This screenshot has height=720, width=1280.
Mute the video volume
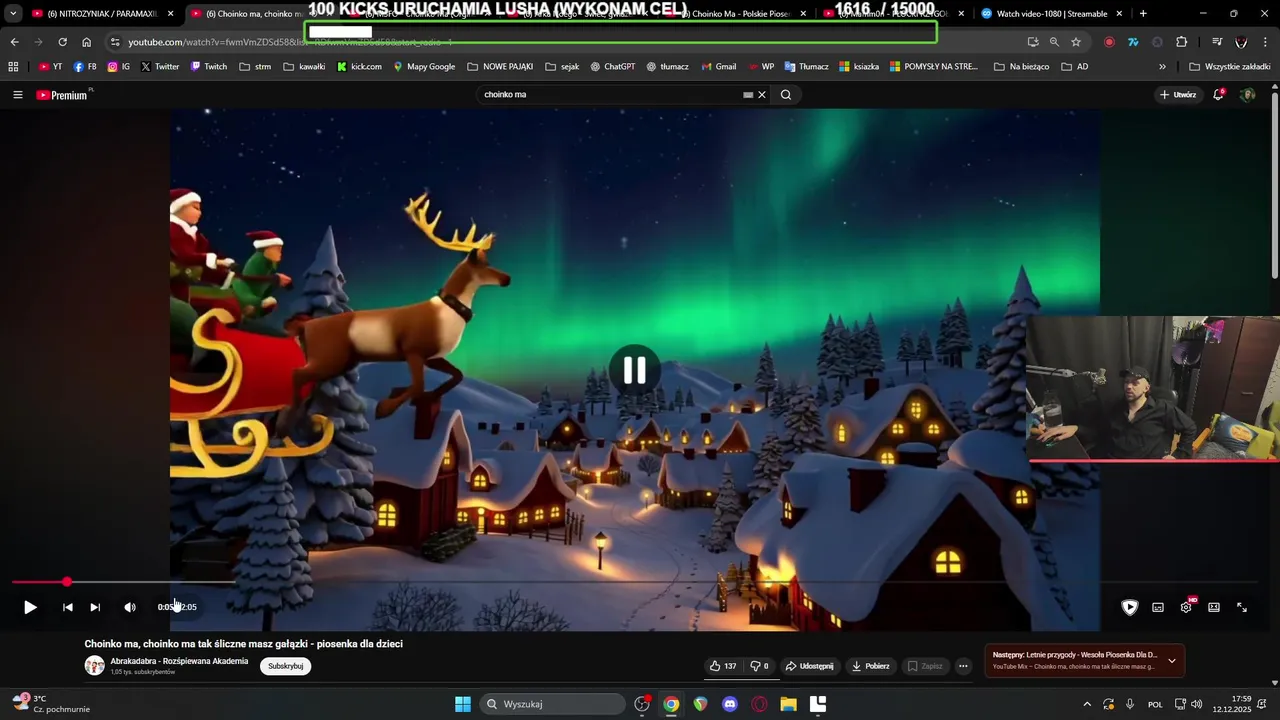point(130,607)
